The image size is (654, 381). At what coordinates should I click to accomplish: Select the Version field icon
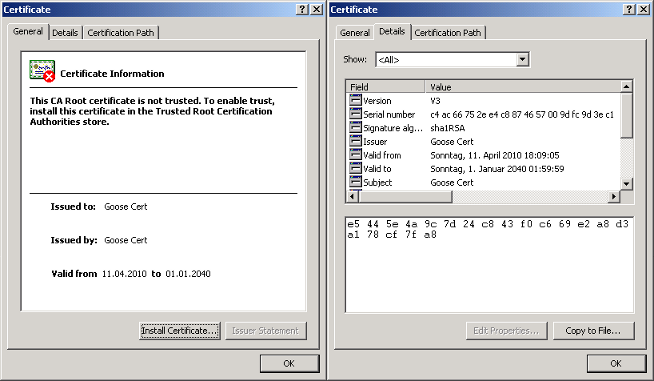pos(355,100)
